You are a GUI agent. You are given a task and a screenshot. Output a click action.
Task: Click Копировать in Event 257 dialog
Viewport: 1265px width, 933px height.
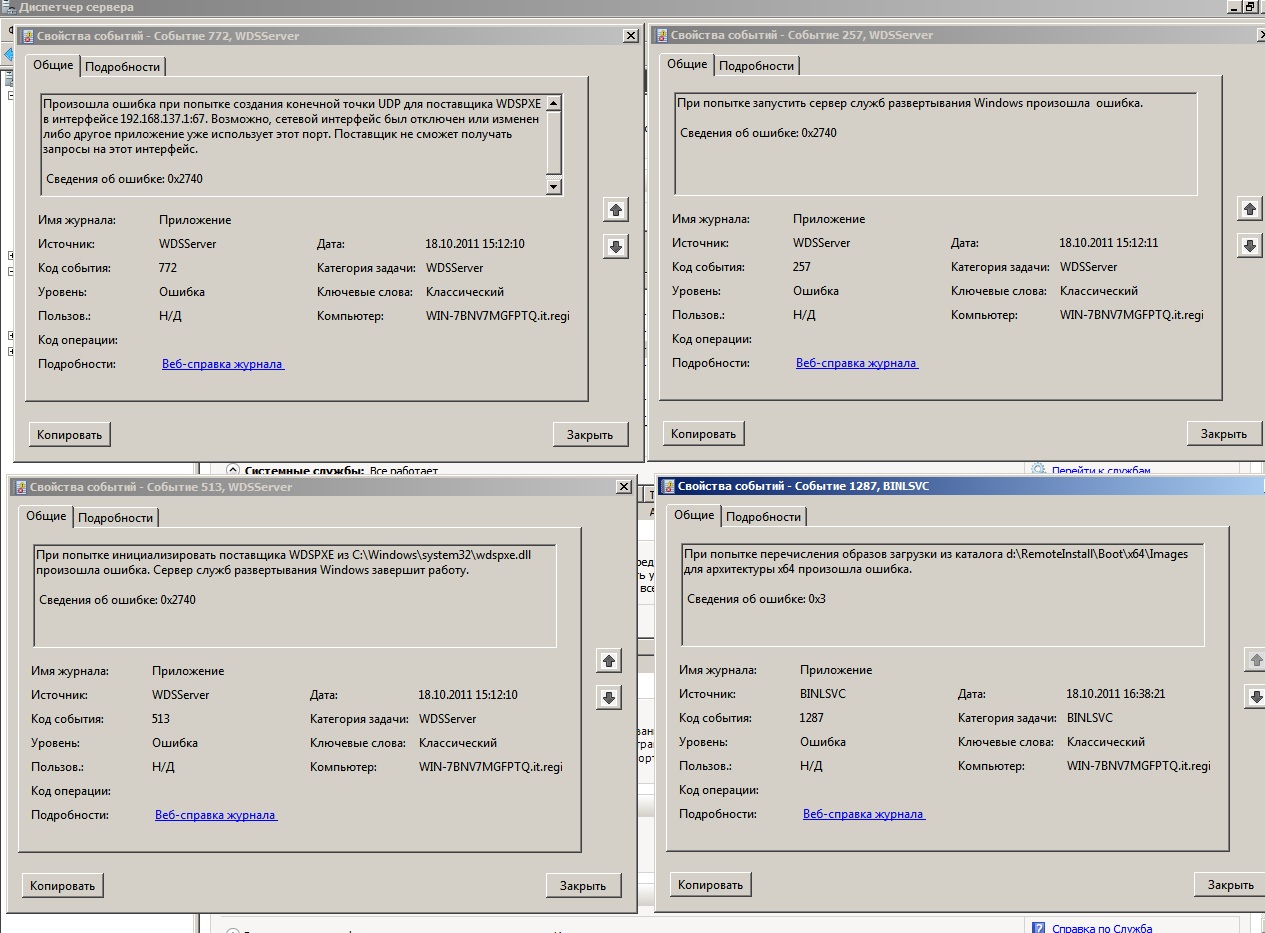tap(704, 433)
